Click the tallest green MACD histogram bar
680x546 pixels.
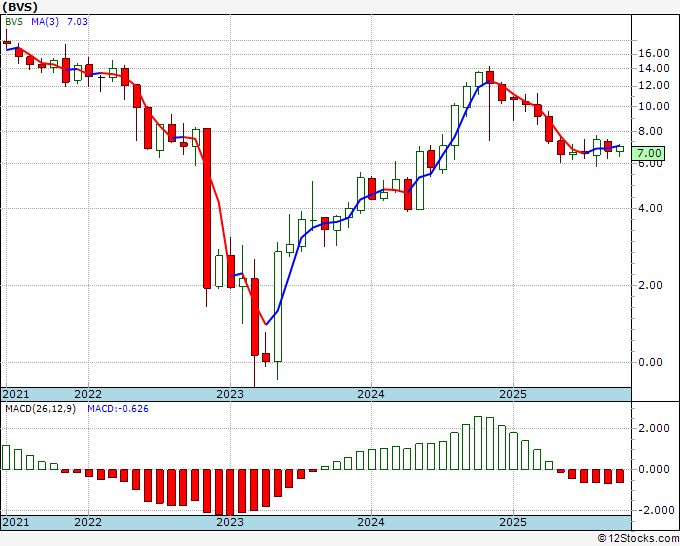(478, 443)
